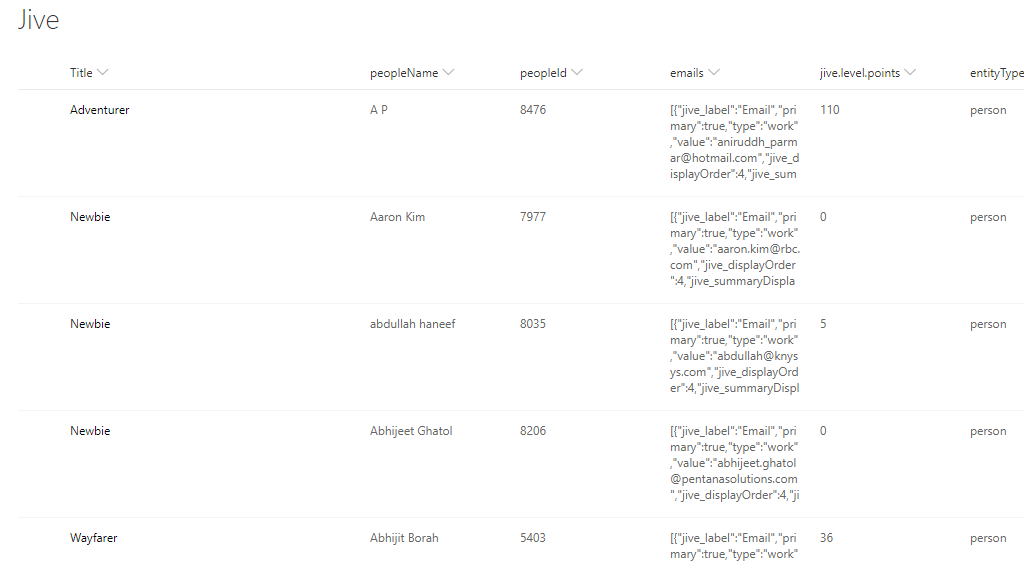Open the Wayfarer list item
The image size is (1024, 561).
tap(94, 538)
